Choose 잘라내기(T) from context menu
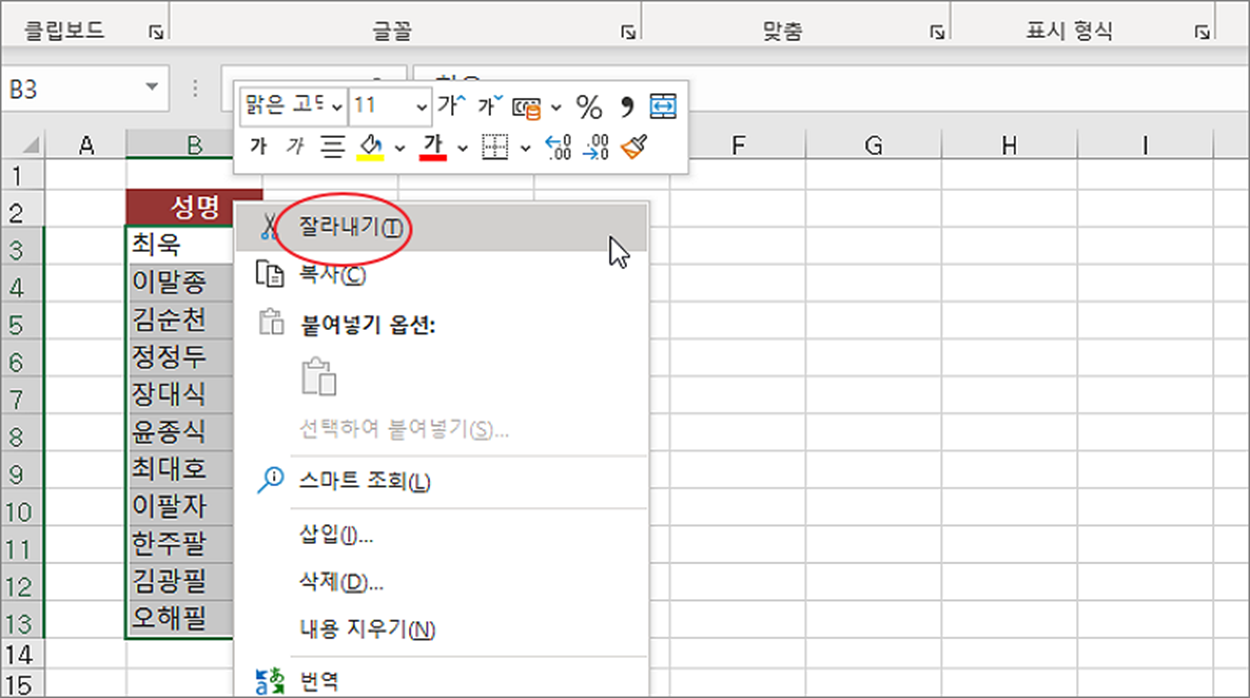This screenshot has height=698, width=1250. (442, 227)
